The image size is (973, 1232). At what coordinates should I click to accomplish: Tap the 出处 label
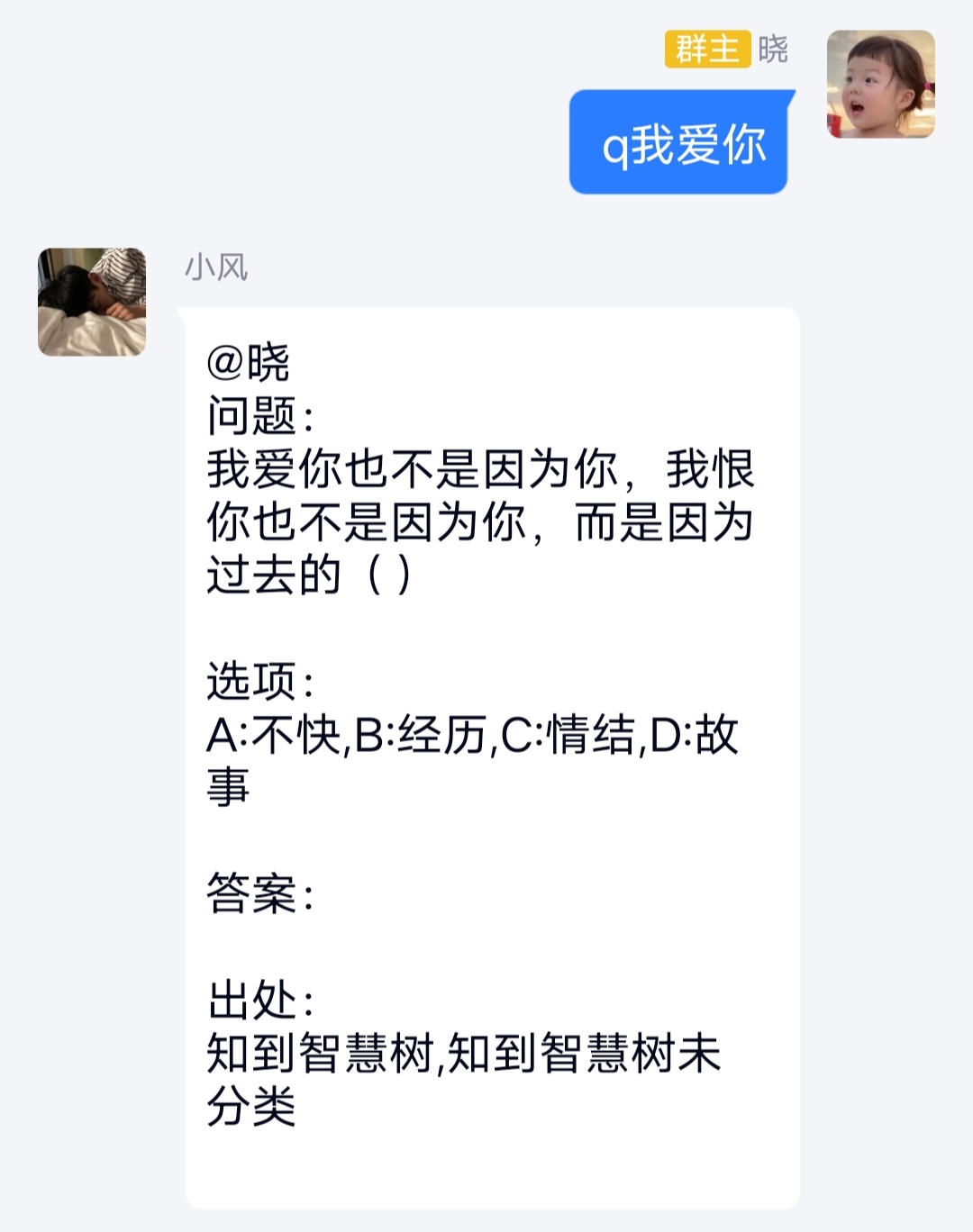[259, 1000]
